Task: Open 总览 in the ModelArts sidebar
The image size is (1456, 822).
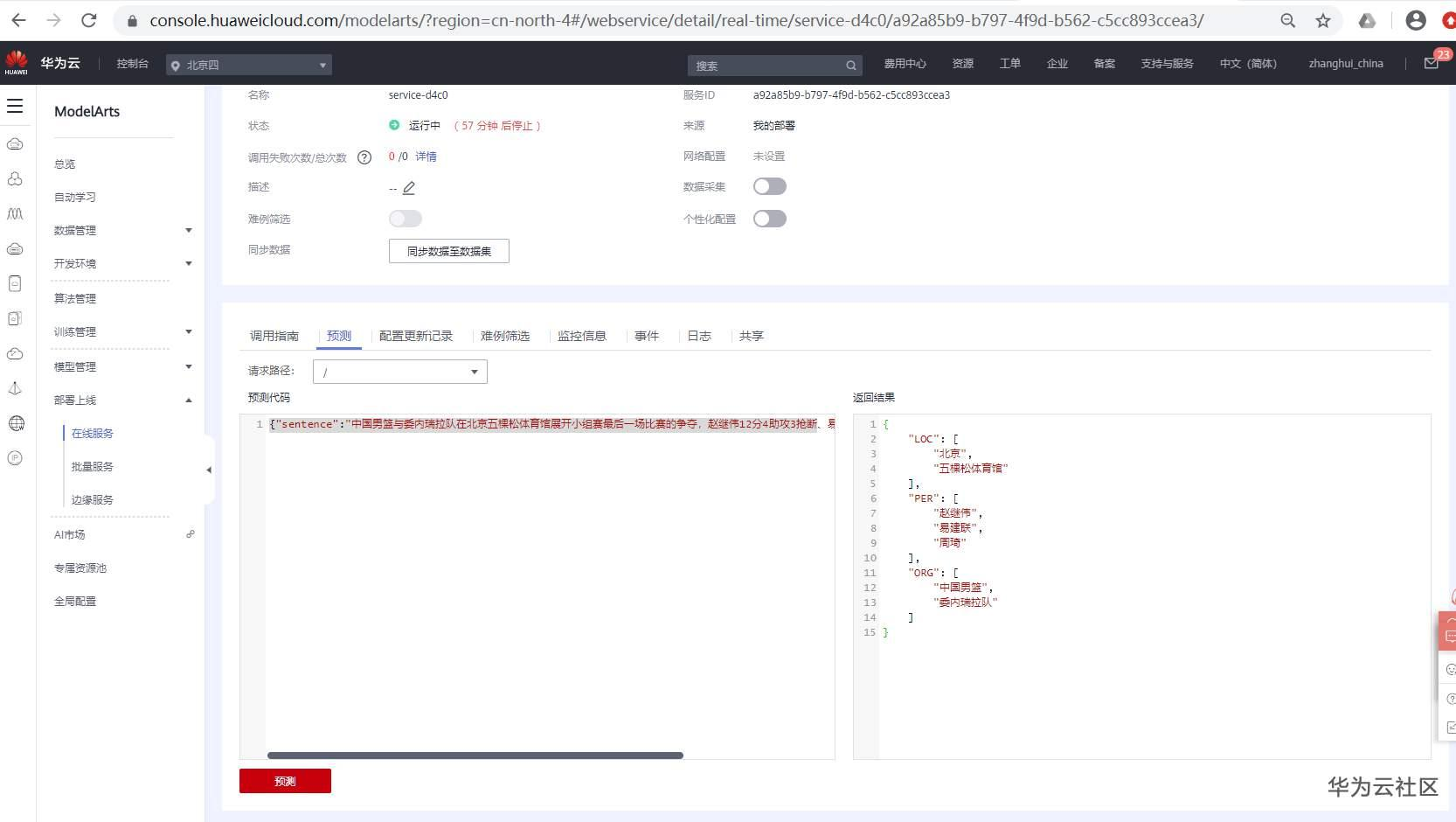Action: point(65,164)
